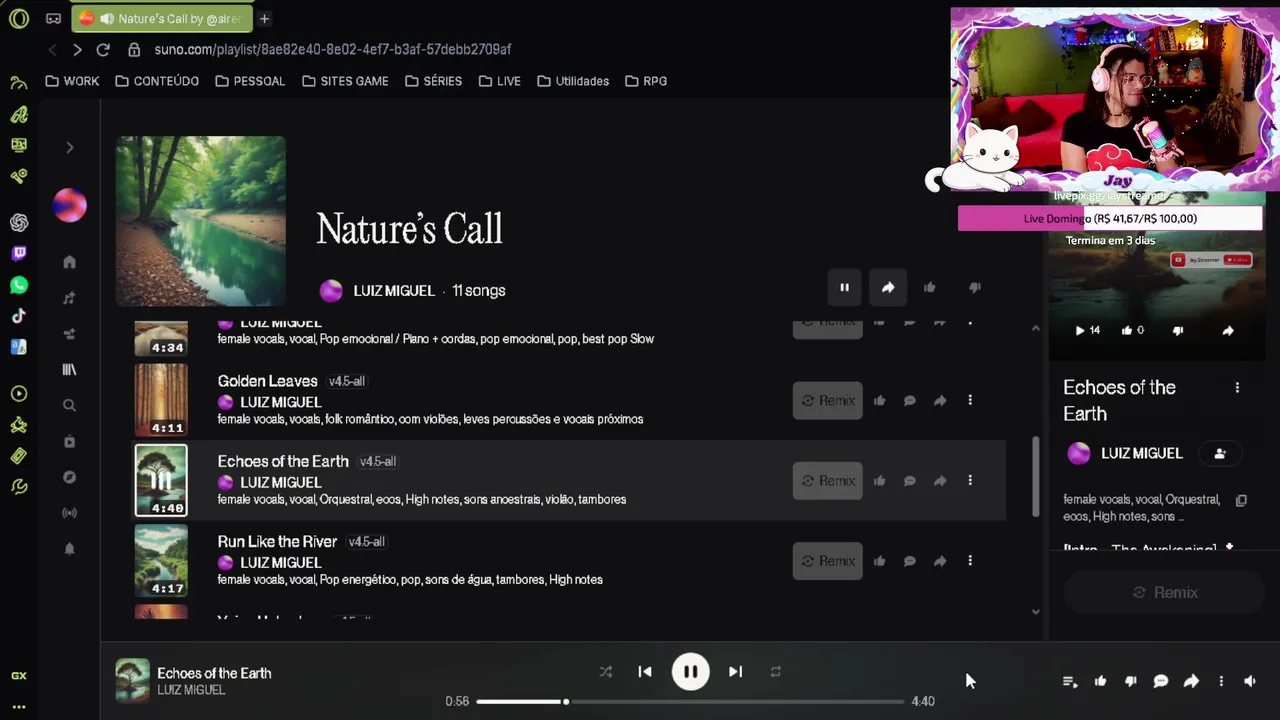
Task: Reload the current page
Action: click(103, 49)
